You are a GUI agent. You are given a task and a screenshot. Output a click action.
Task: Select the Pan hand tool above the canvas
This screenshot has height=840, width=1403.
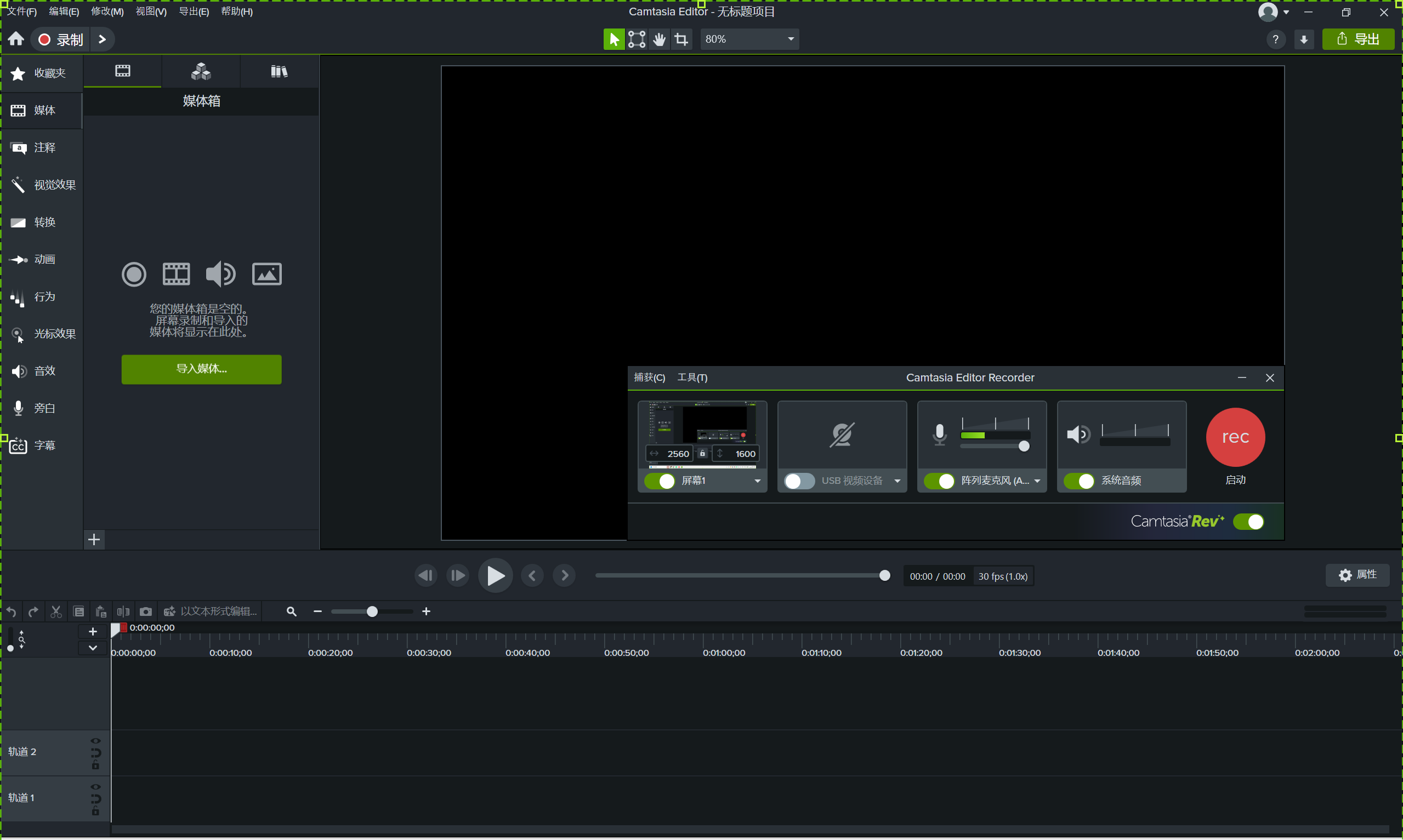pos(658,39)
